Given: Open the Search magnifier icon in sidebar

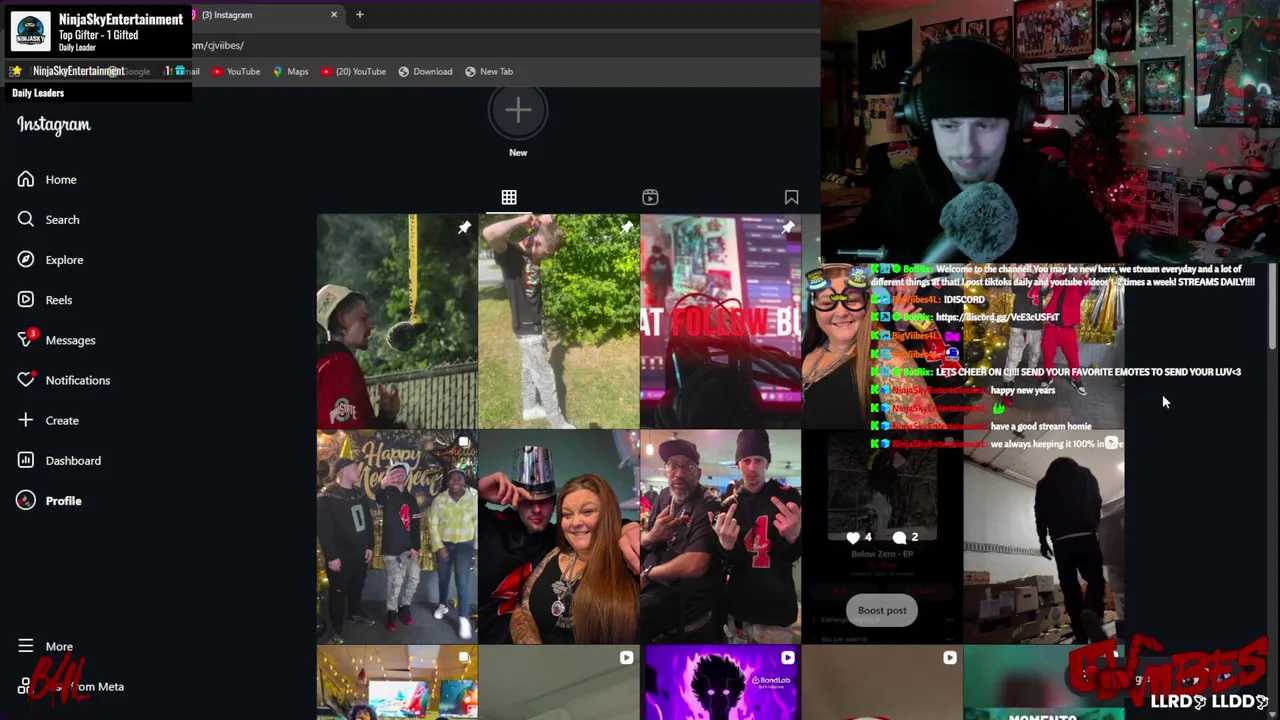Looking at the screenshot, I should coord(26,219).
